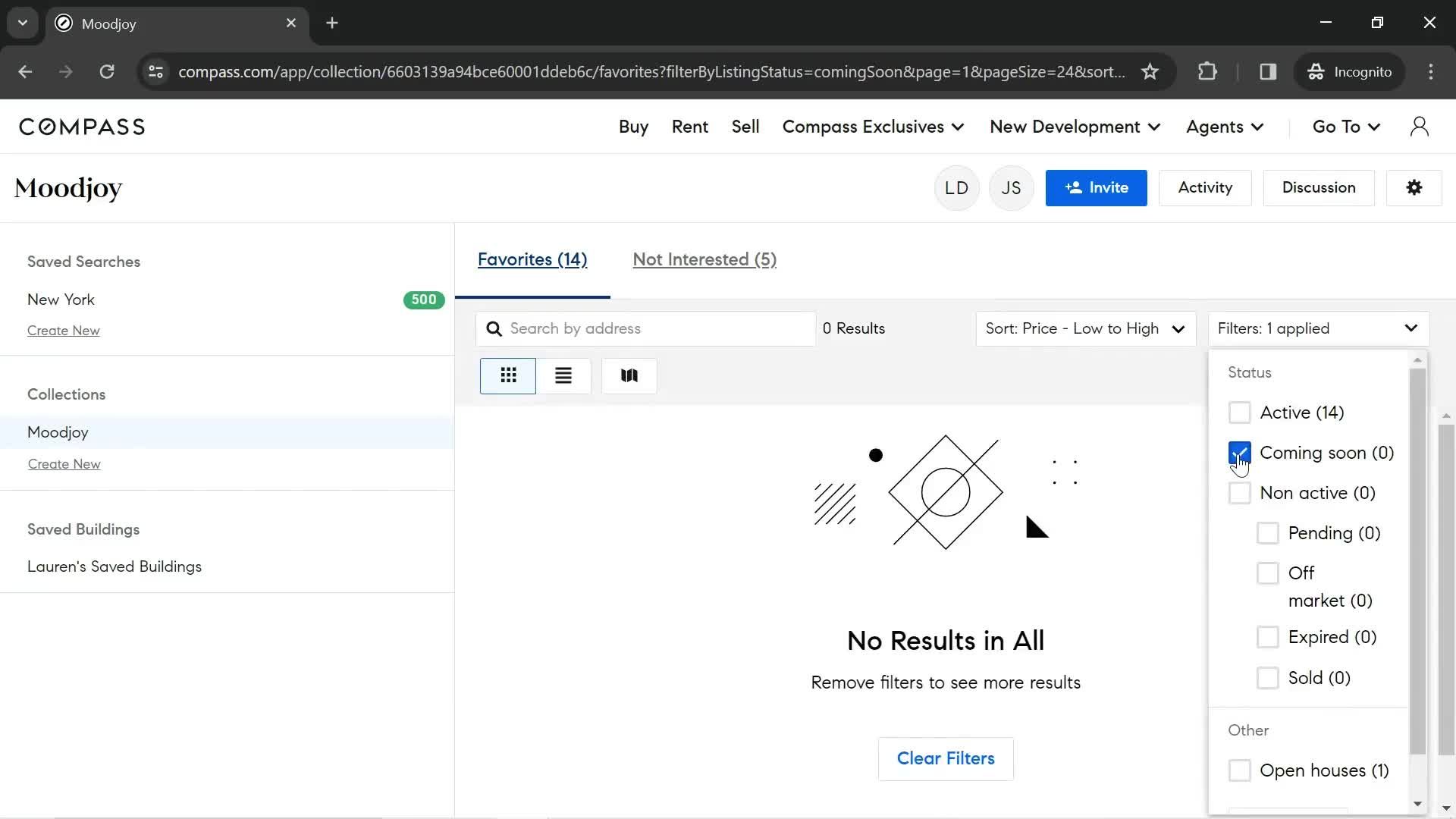Check the Pending (0) filter

tap(1267, 533)
